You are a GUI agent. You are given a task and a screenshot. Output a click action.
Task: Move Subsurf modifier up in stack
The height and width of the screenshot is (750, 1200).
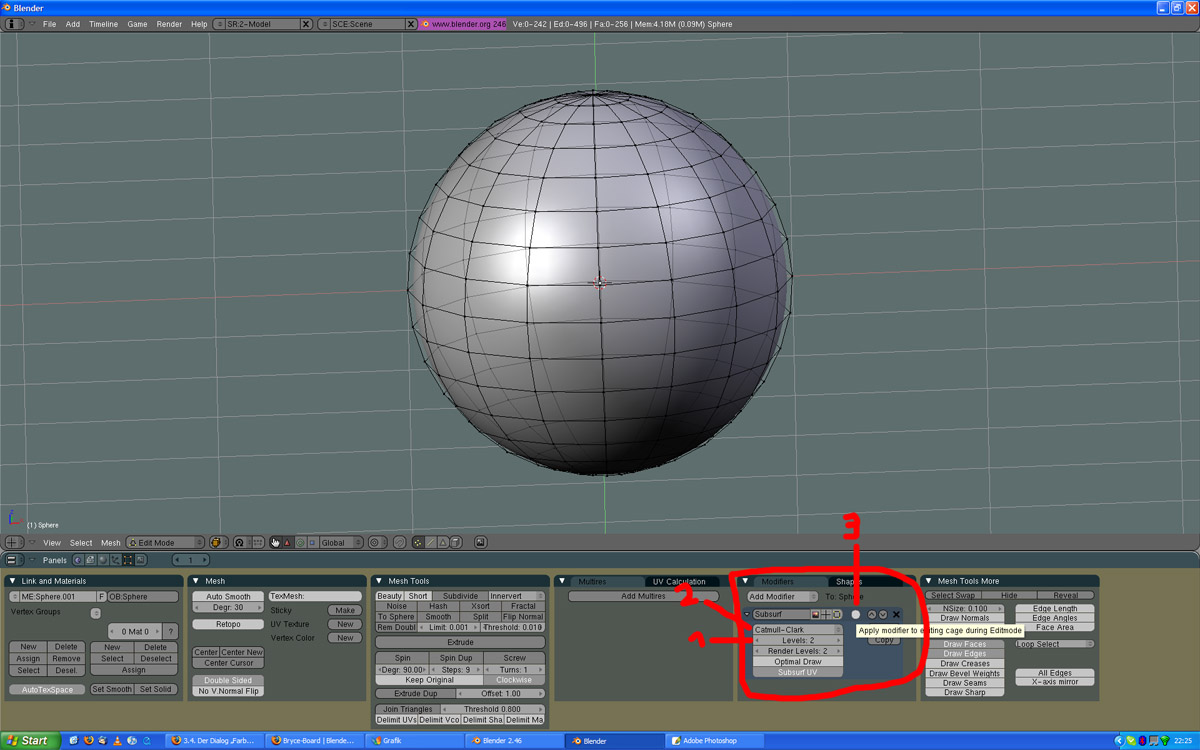coord(871,614)
